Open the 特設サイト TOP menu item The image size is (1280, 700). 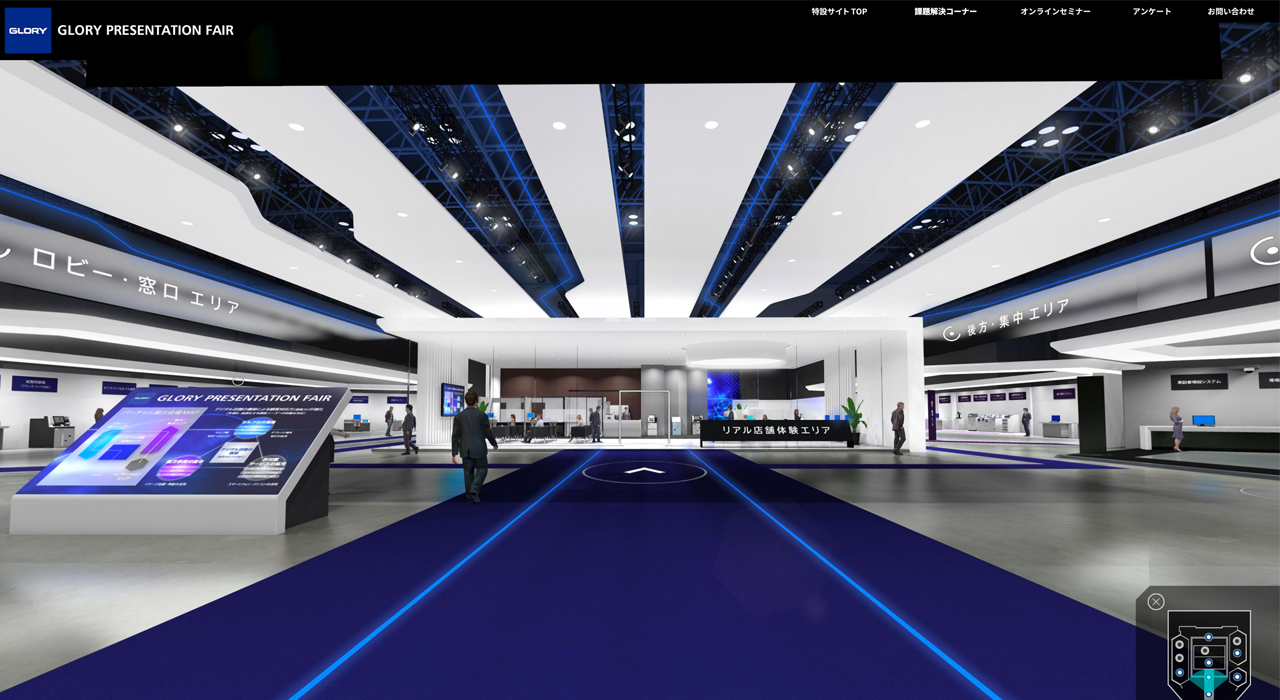[x=839, y=12]
